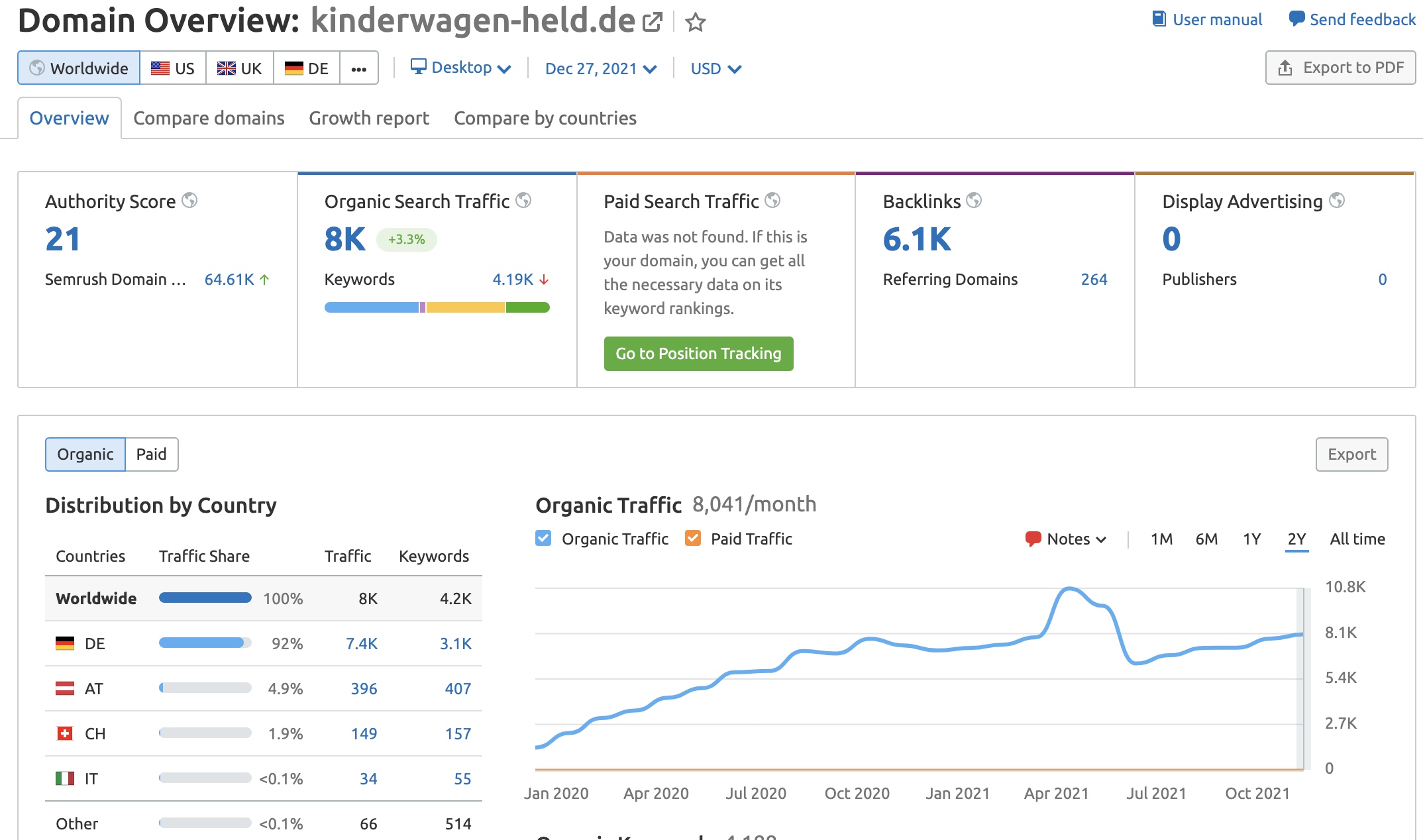
Task: Switch distribution view to Organic
Action: (x=85, y=454)
